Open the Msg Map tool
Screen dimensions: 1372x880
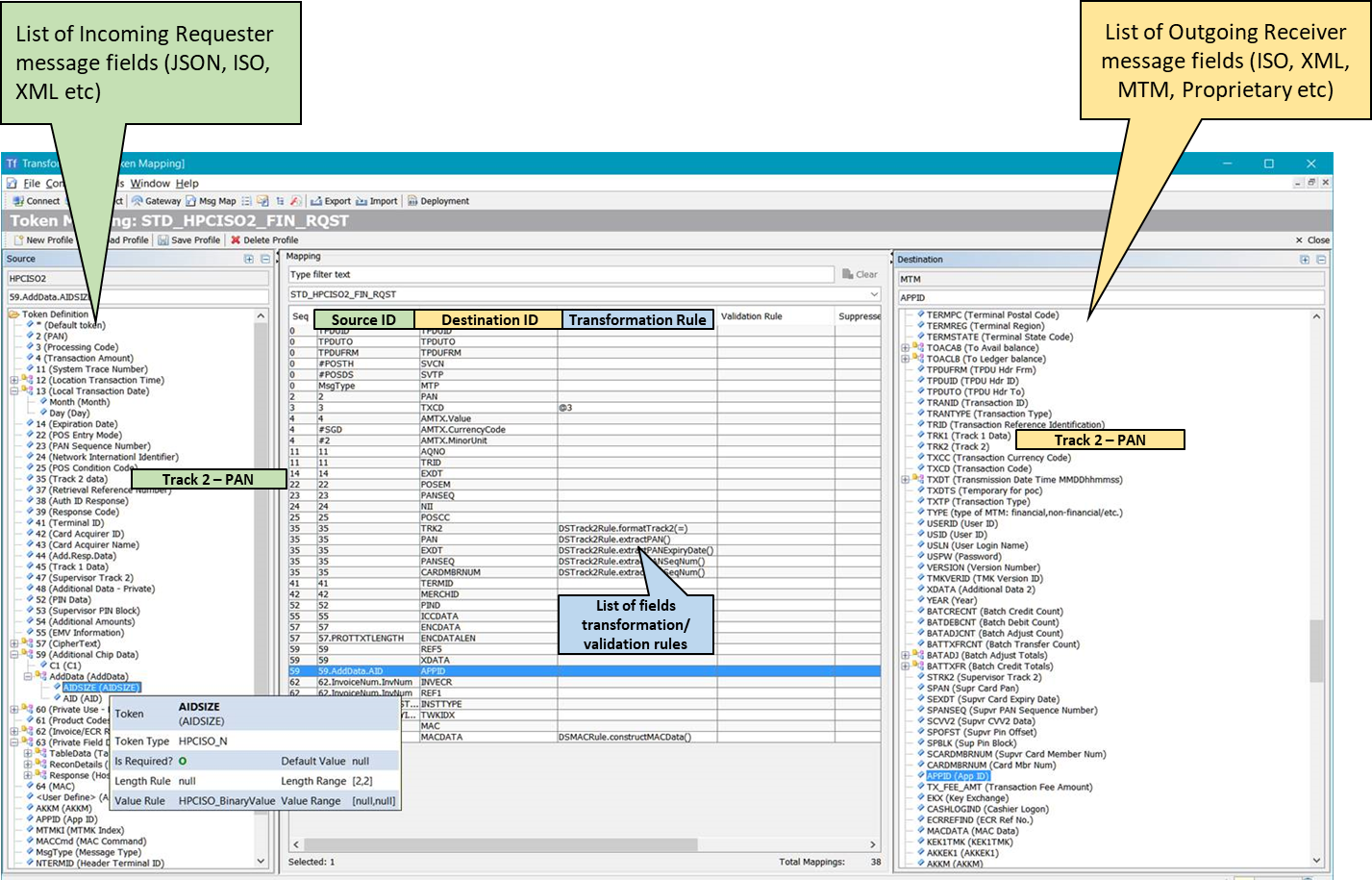211,201
